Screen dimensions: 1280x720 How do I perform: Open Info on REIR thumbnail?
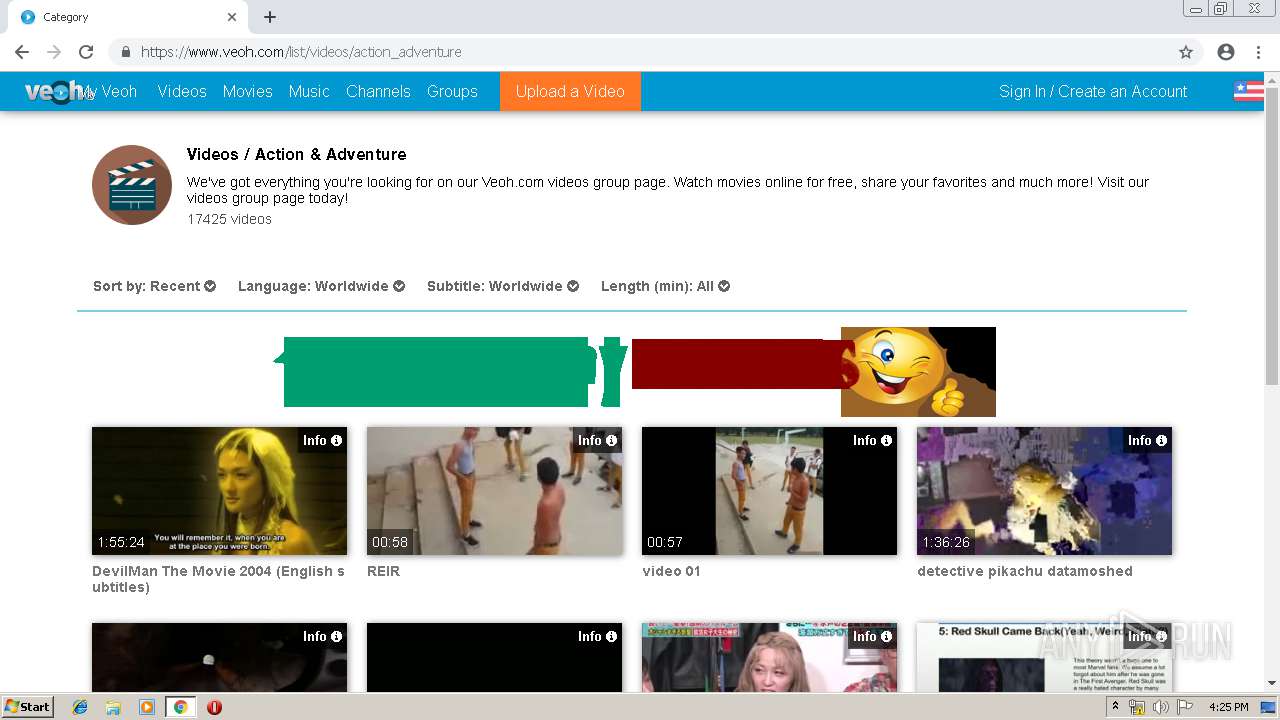pyautogui.click(x=597, y=440)
